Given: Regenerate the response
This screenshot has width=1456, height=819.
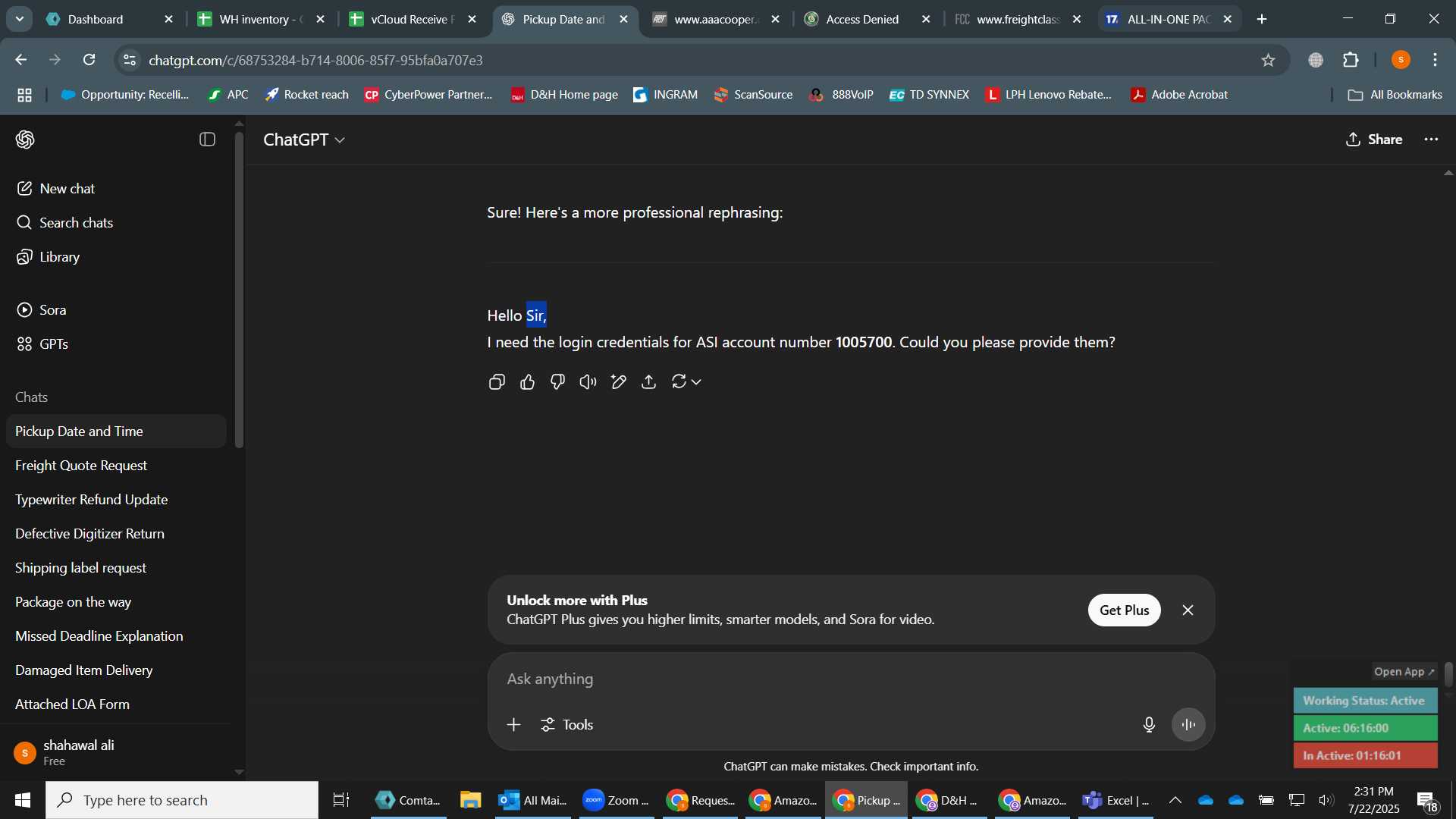Looking at the screenshot, I should [679, 382].
